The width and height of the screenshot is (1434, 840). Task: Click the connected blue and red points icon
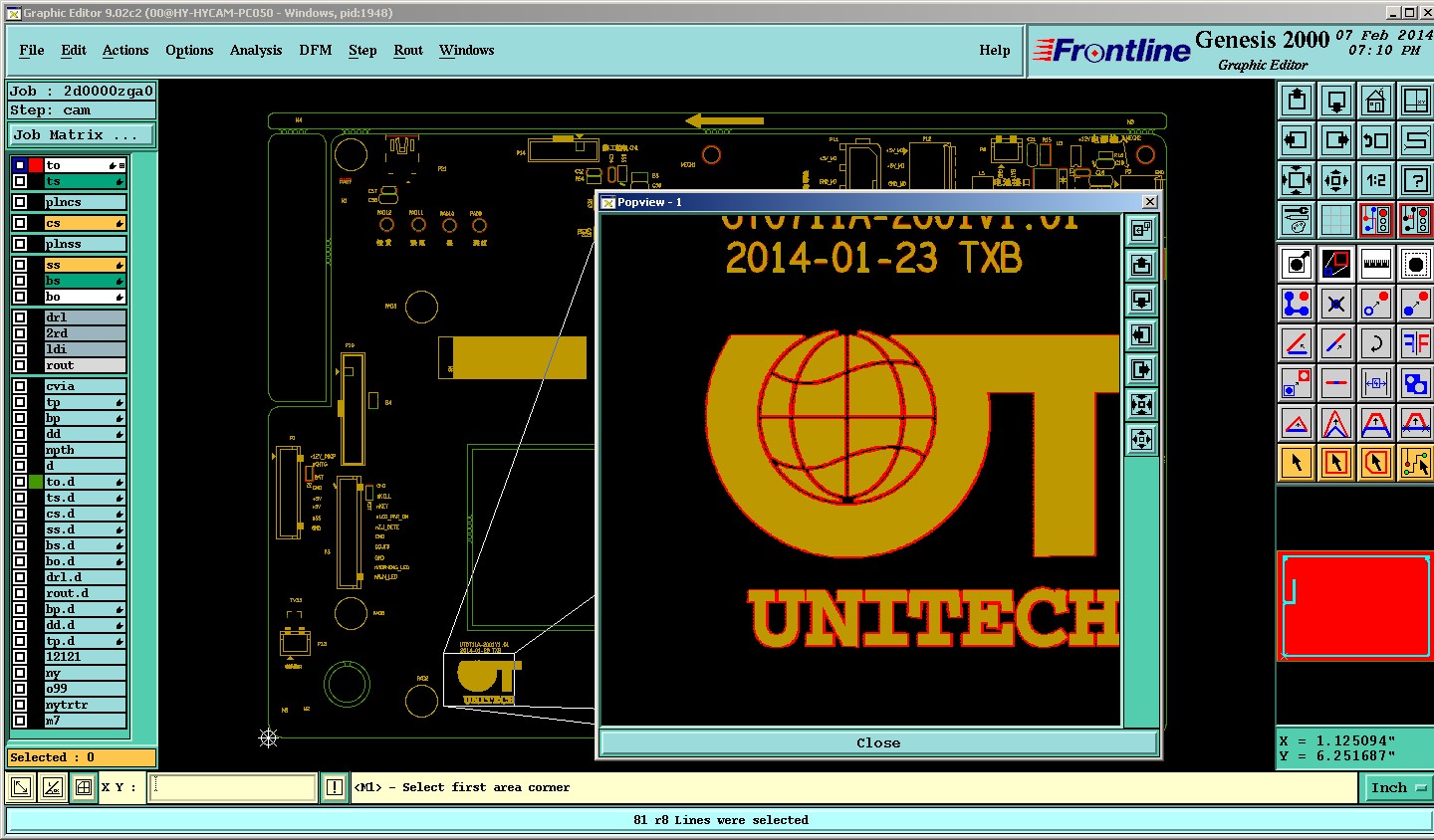click(1297, 304)
